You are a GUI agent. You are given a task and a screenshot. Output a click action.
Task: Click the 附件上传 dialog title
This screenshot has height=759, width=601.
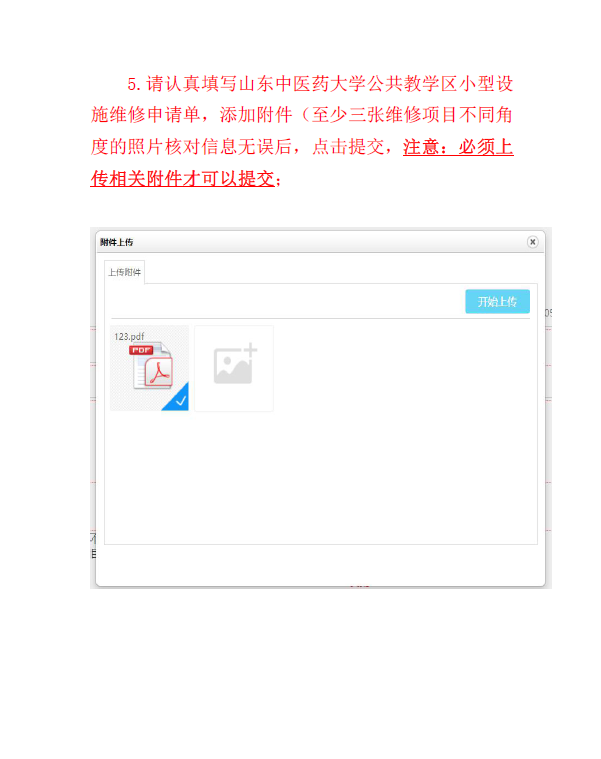(x=117, y=242)
